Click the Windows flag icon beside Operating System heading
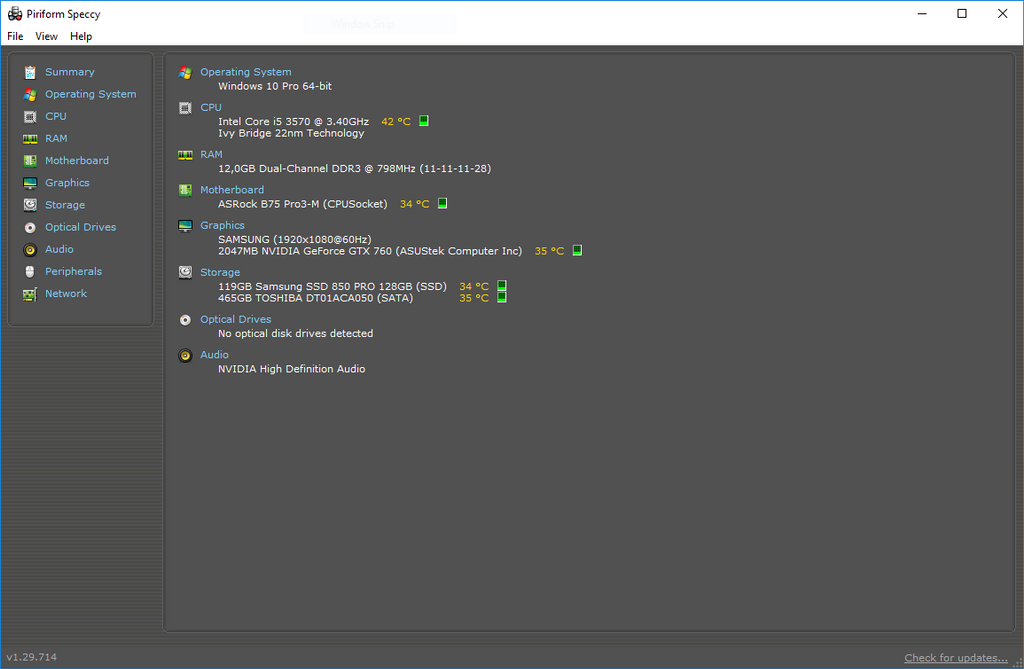 [185, 73]
